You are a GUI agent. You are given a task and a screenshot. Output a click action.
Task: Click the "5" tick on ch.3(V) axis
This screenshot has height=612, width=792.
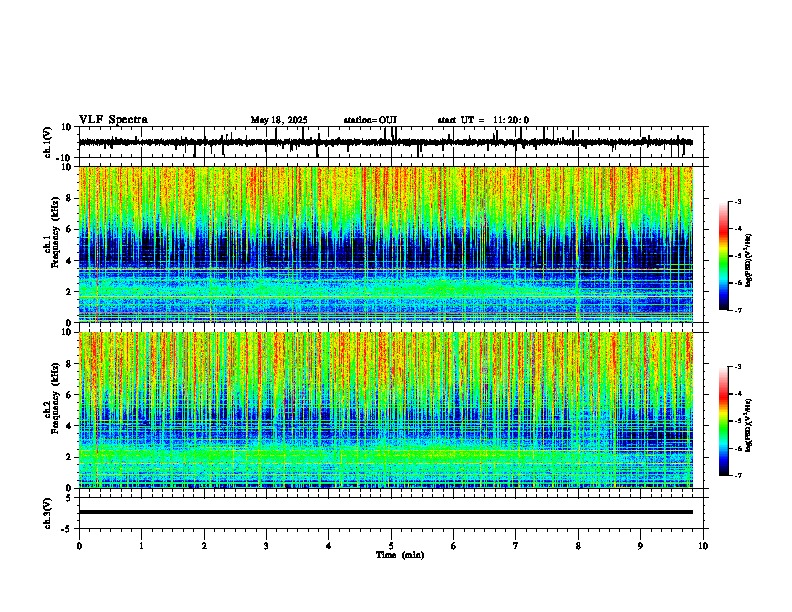tap(70, 497)
